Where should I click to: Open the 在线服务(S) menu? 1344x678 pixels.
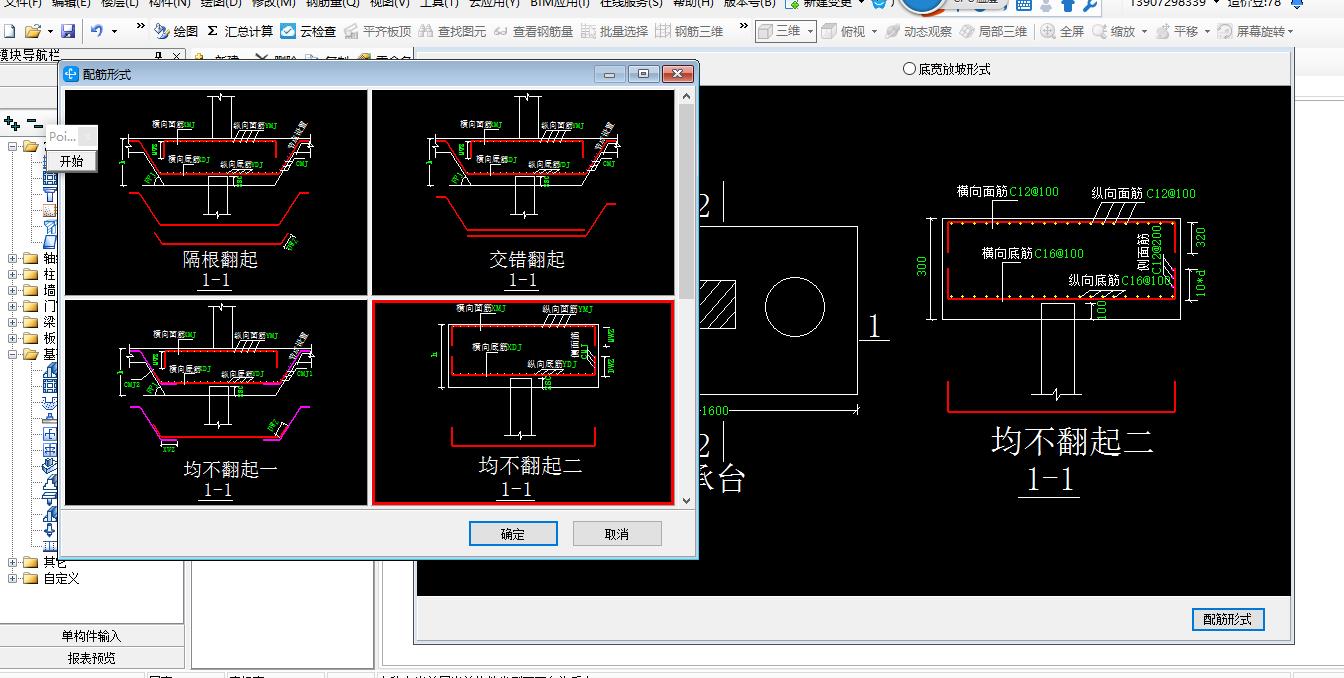630,4
